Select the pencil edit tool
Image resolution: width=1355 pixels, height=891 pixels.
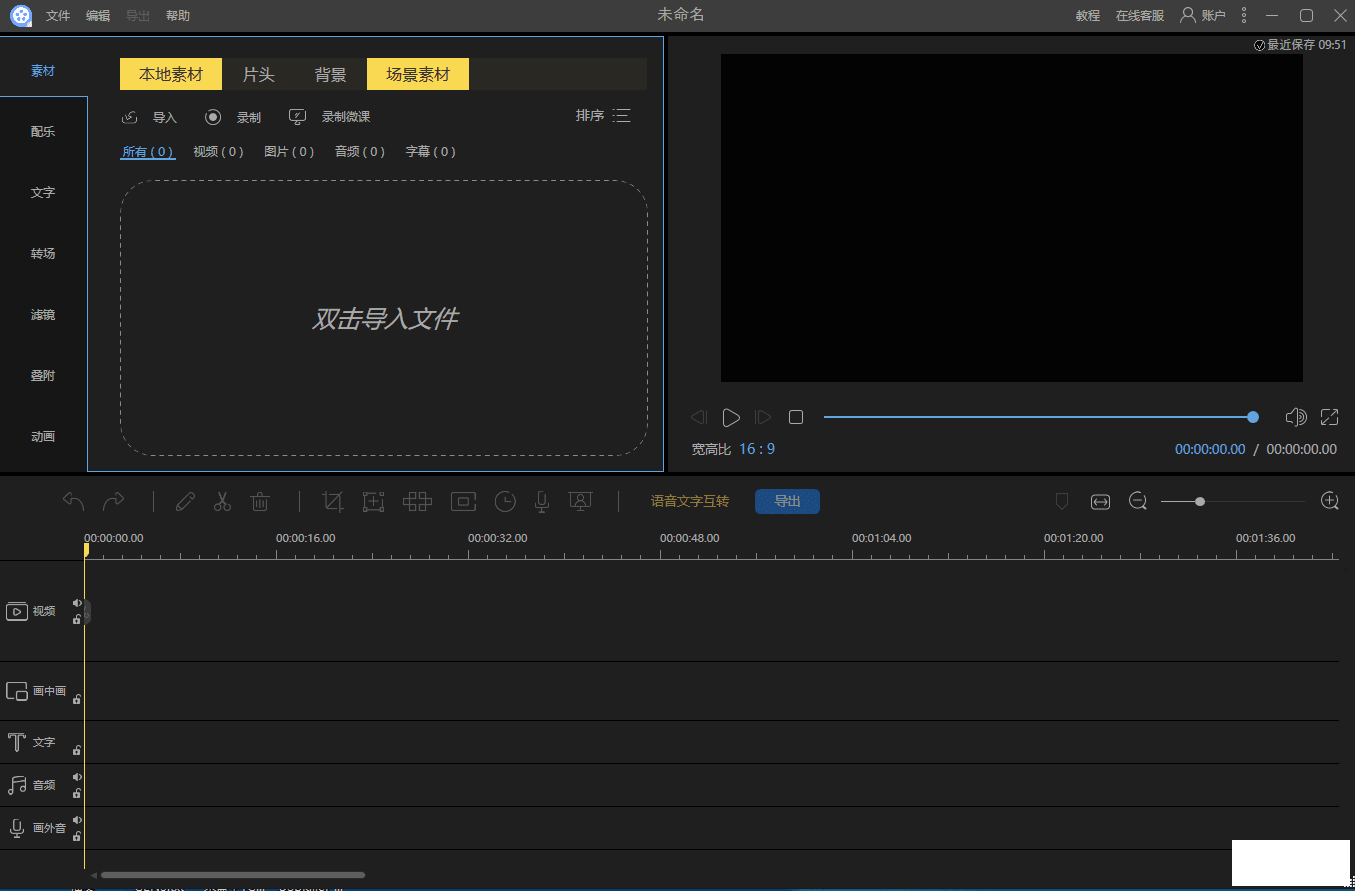click(x=185, y=501)
